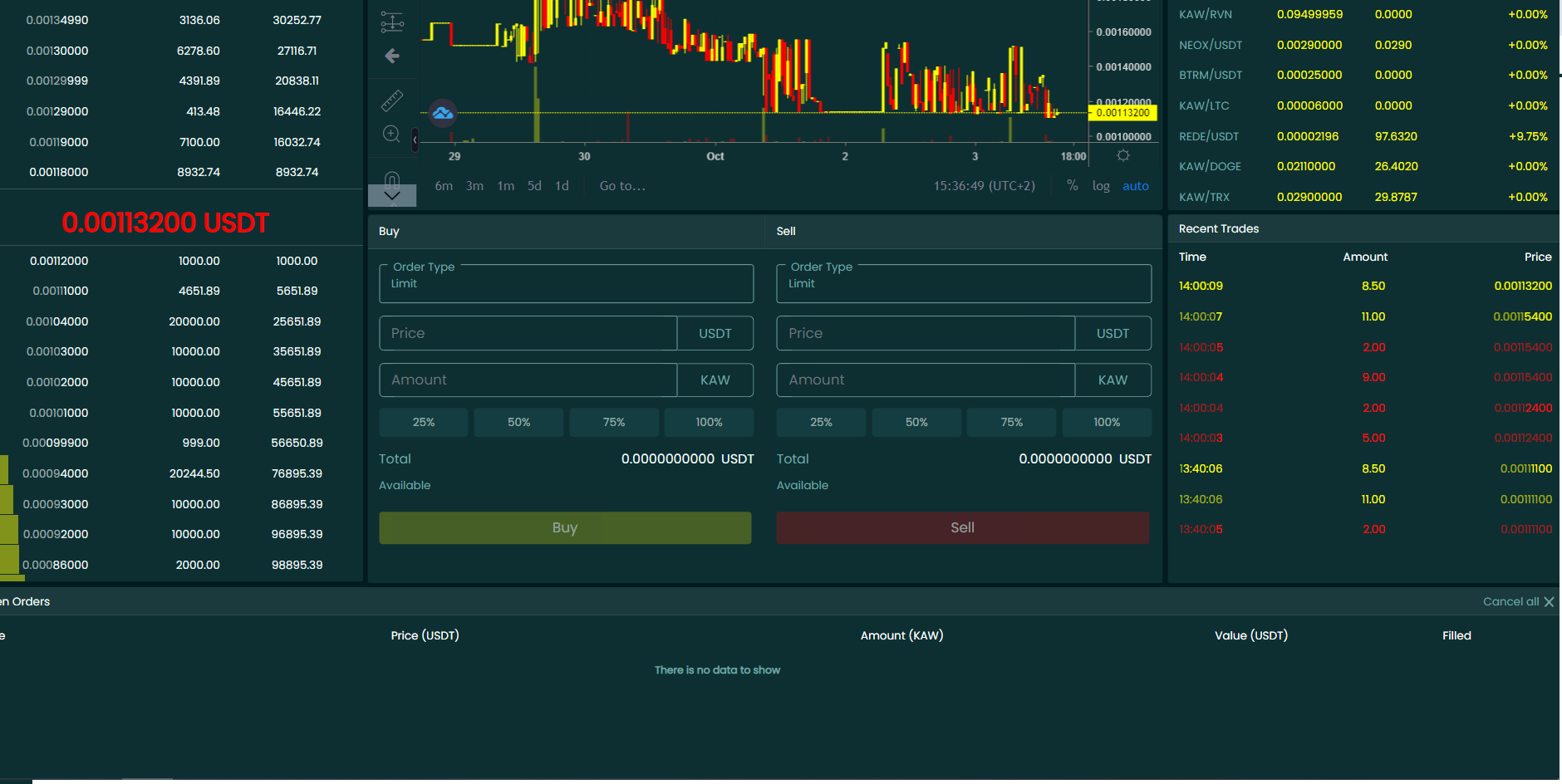Pick bid price 0.00086000 in order book
Screen dimensions: 1562x784
[x=56, y=565]
